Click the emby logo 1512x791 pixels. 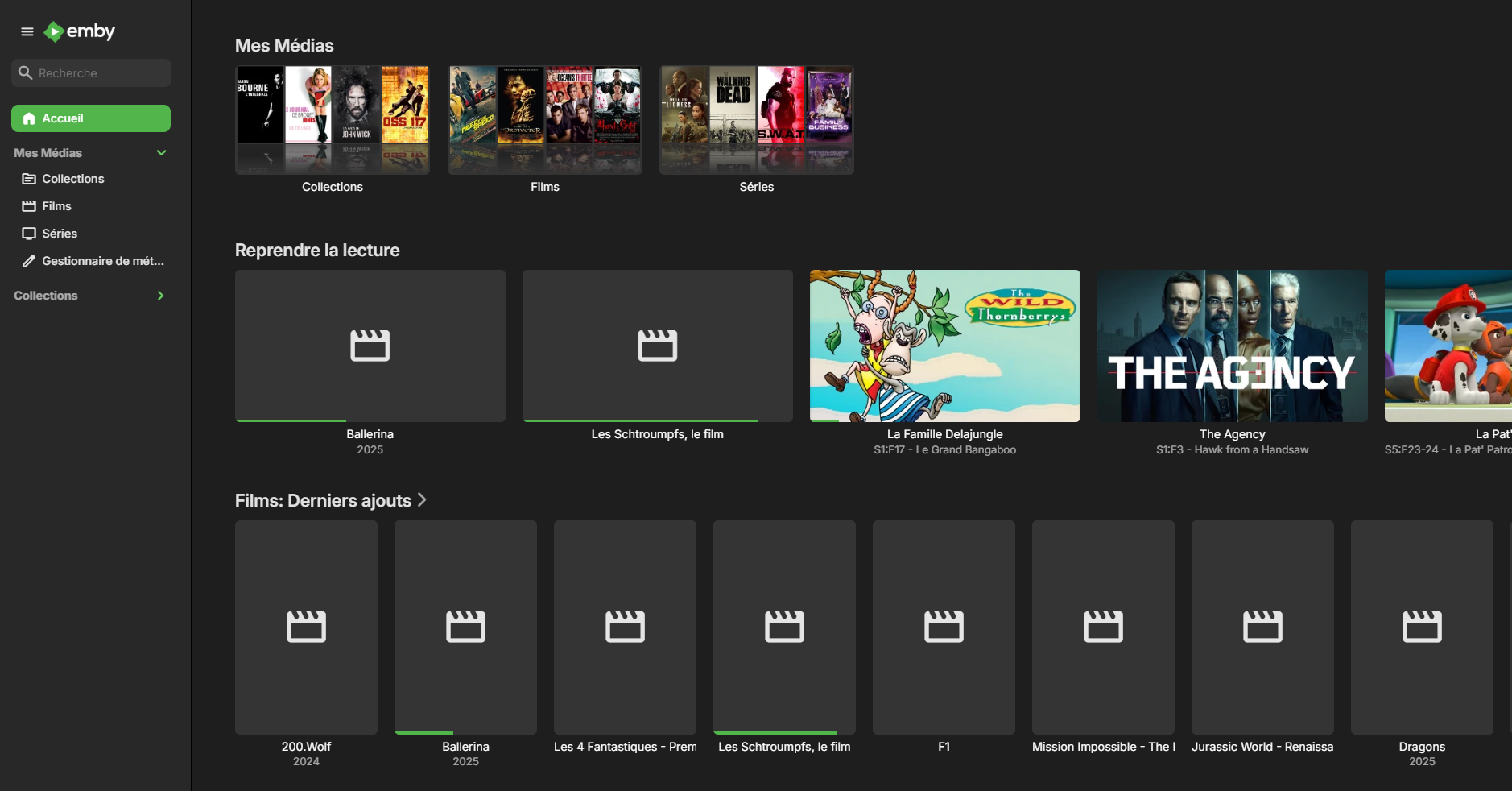(x=79, y=31)
